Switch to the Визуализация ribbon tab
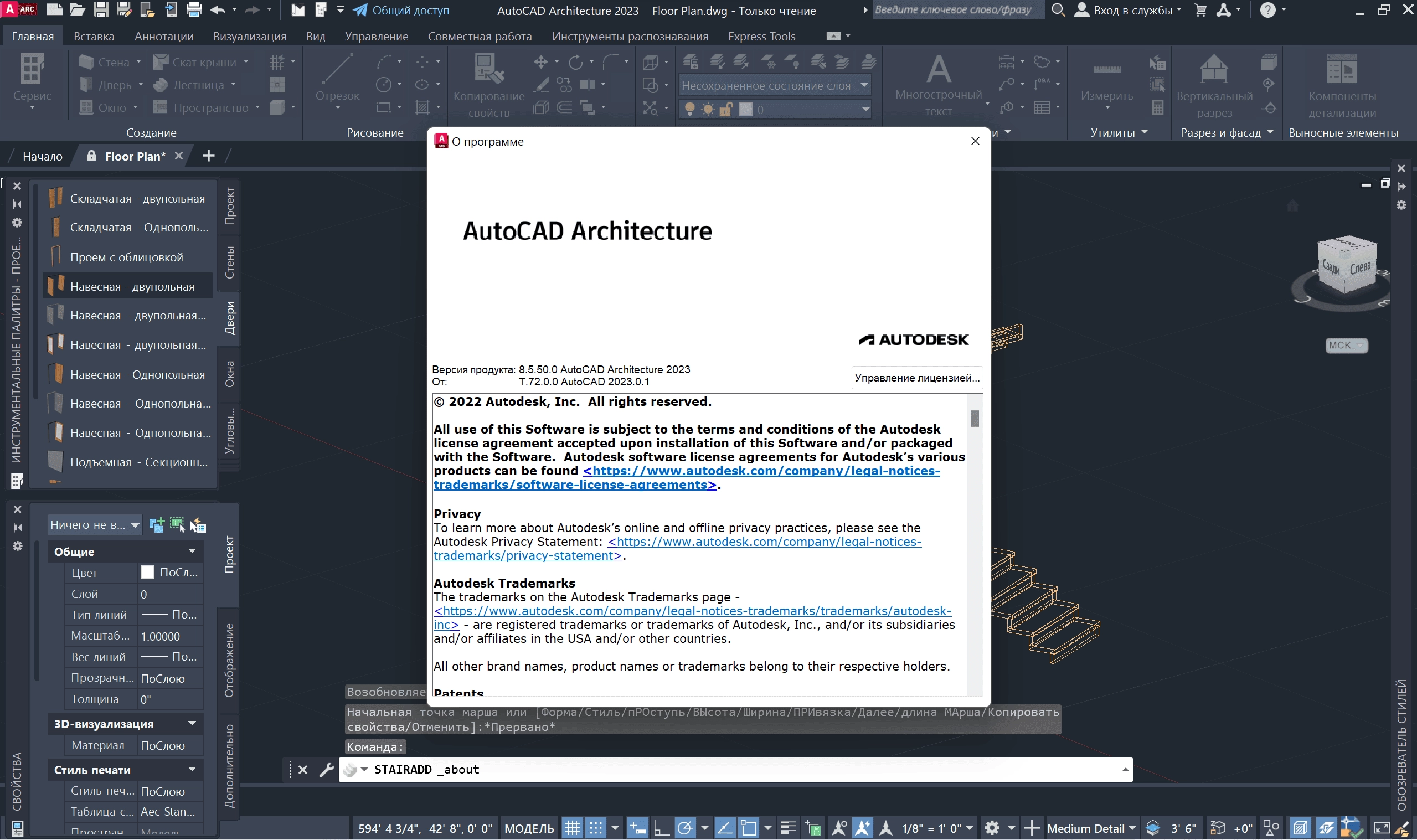 (x=250, y=36)
